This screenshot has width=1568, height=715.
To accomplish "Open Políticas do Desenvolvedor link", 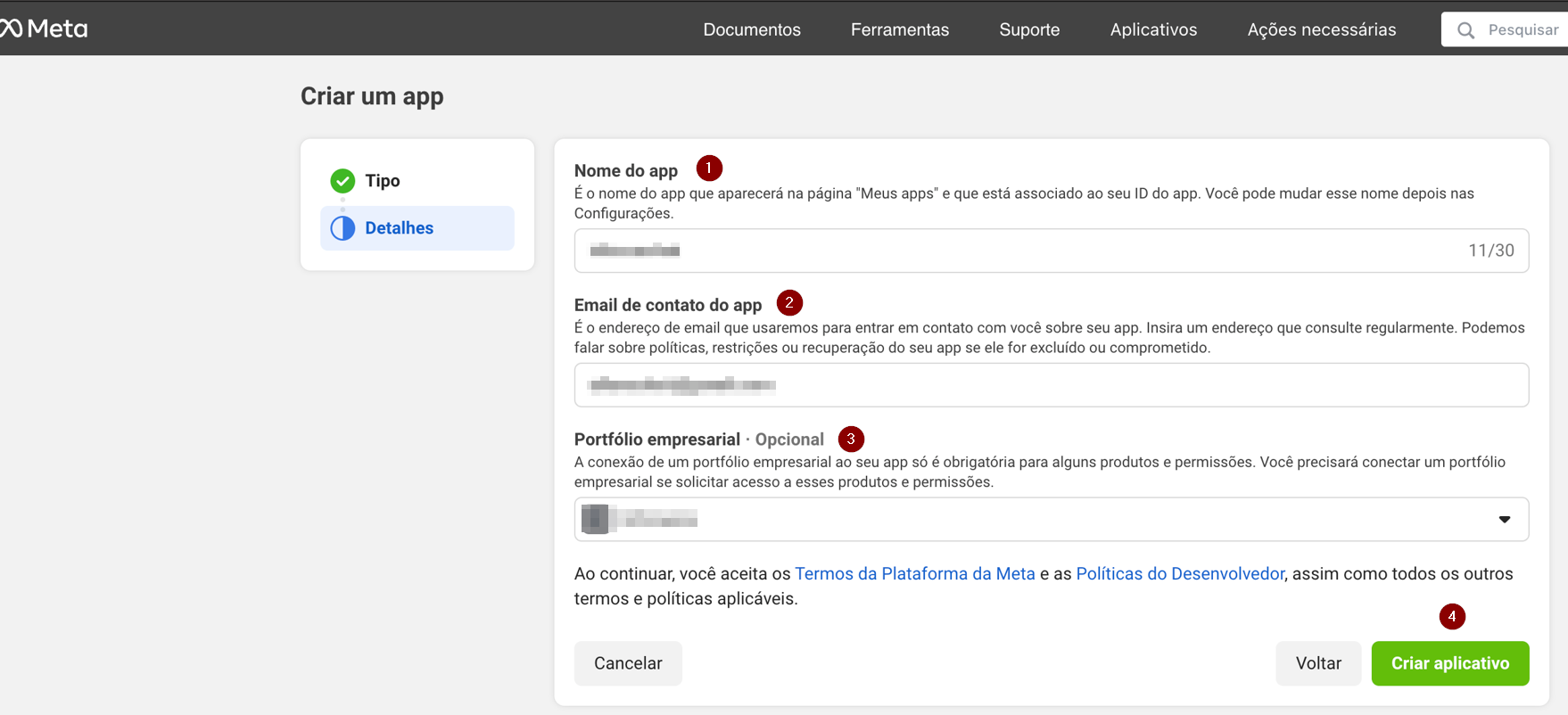I will coord(1179,574).
